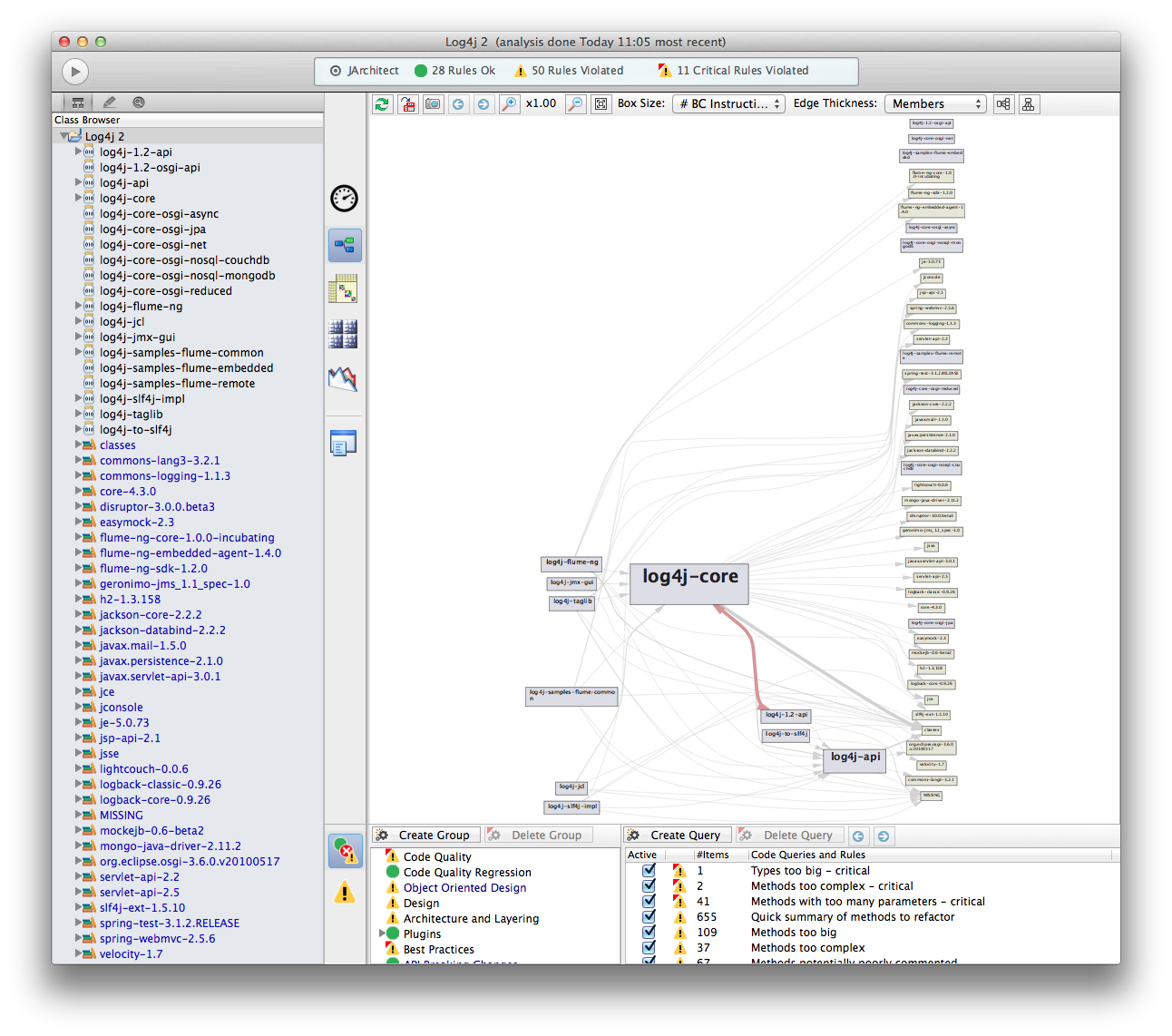Click the Delete Query button
The width and height of the screenshot is (1172, 1036).
tap(790, 835)
